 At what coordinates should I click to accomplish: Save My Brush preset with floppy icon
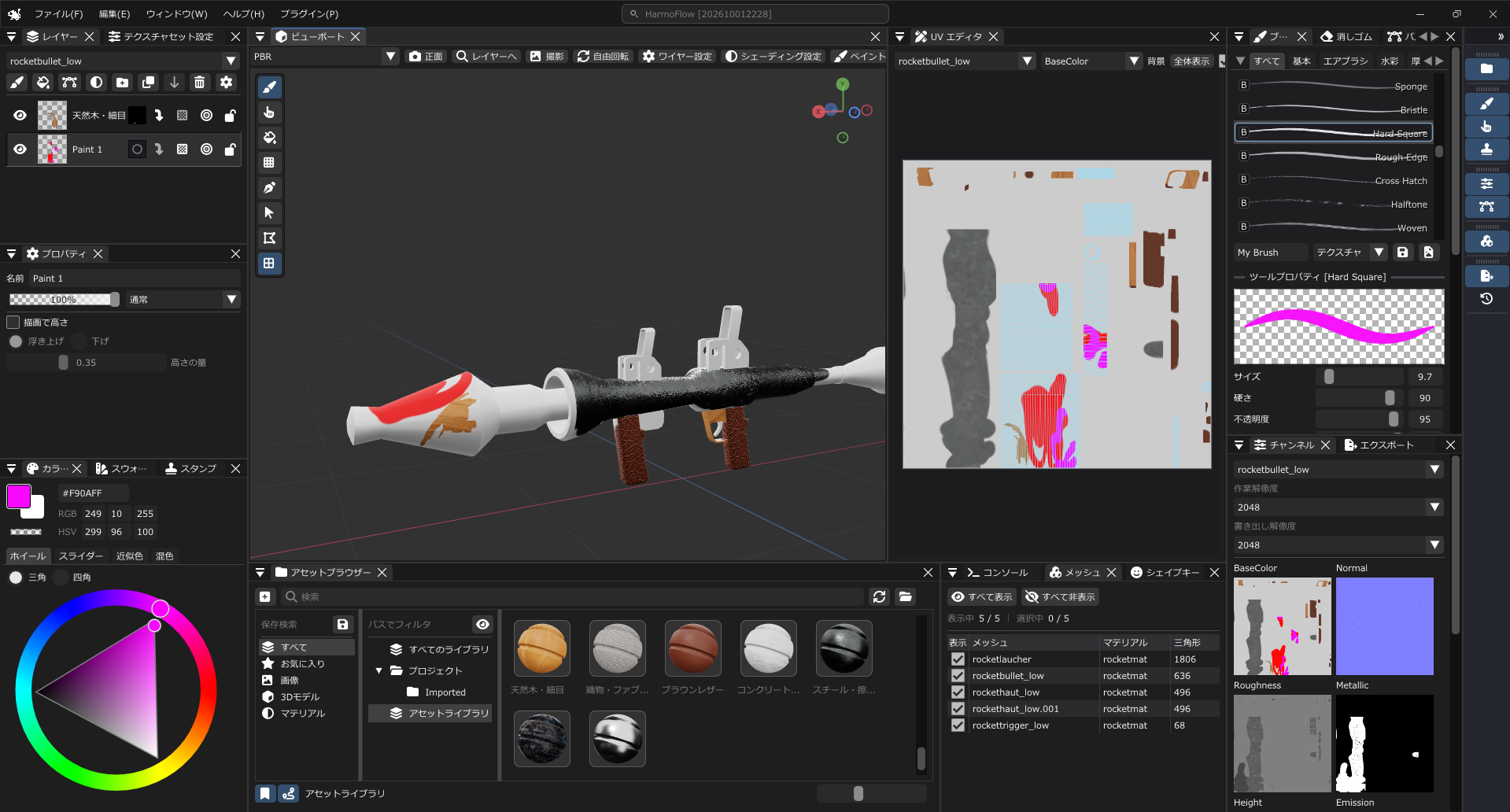pos(1402,253)
